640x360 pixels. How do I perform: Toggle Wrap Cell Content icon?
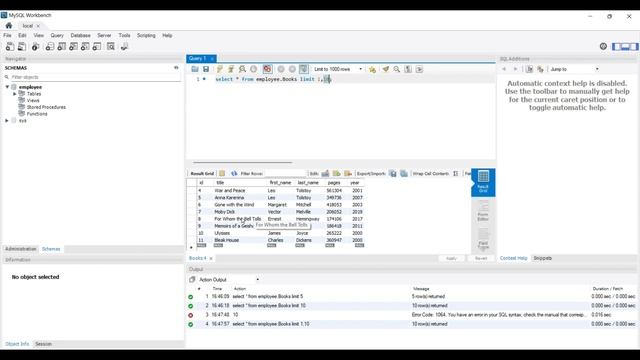[x=456, y=173]
